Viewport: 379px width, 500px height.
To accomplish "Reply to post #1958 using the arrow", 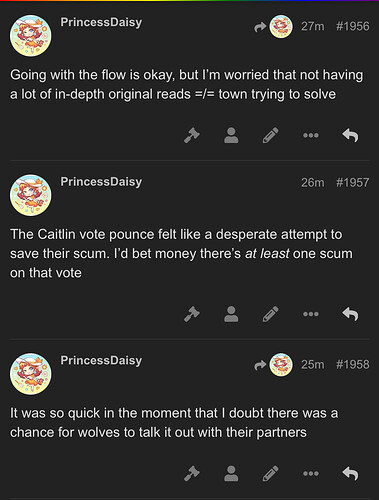I will pyautogui.click(x=350, y=473).
